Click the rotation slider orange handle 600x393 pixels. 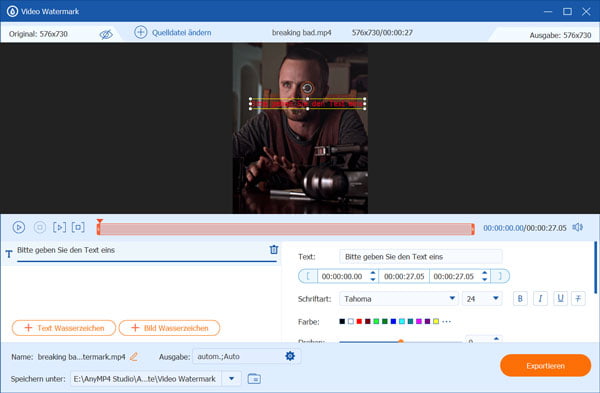(401, 341)
